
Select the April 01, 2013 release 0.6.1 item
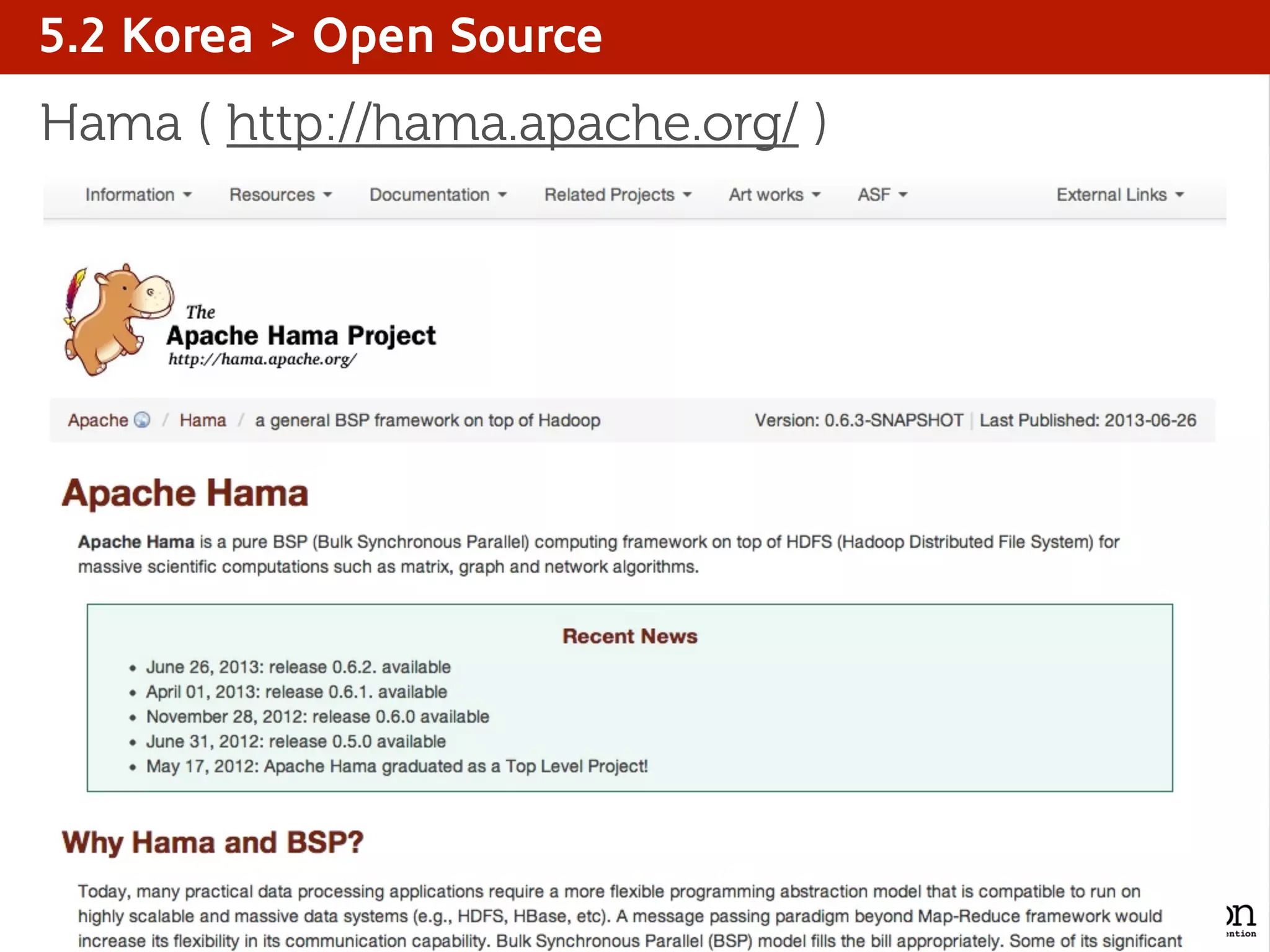296,692
